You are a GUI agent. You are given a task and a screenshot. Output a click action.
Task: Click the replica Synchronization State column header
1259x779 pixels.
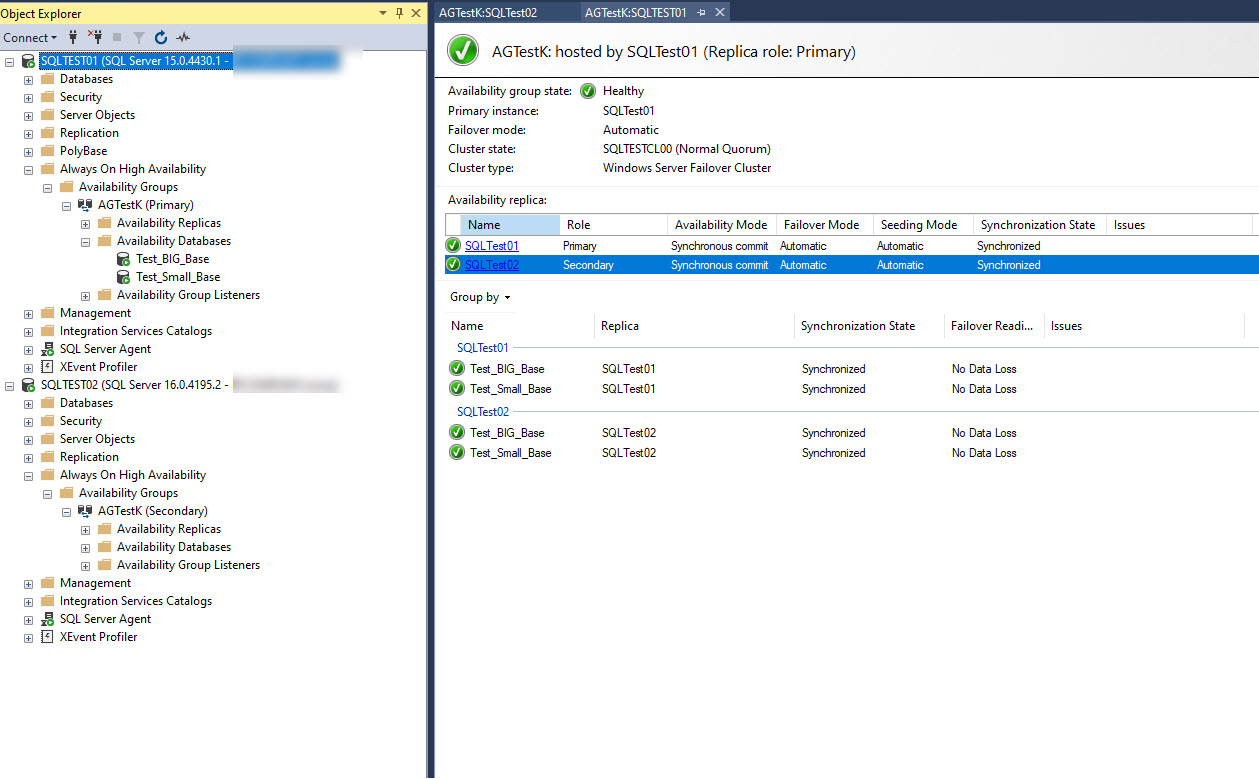[1039, 225]
